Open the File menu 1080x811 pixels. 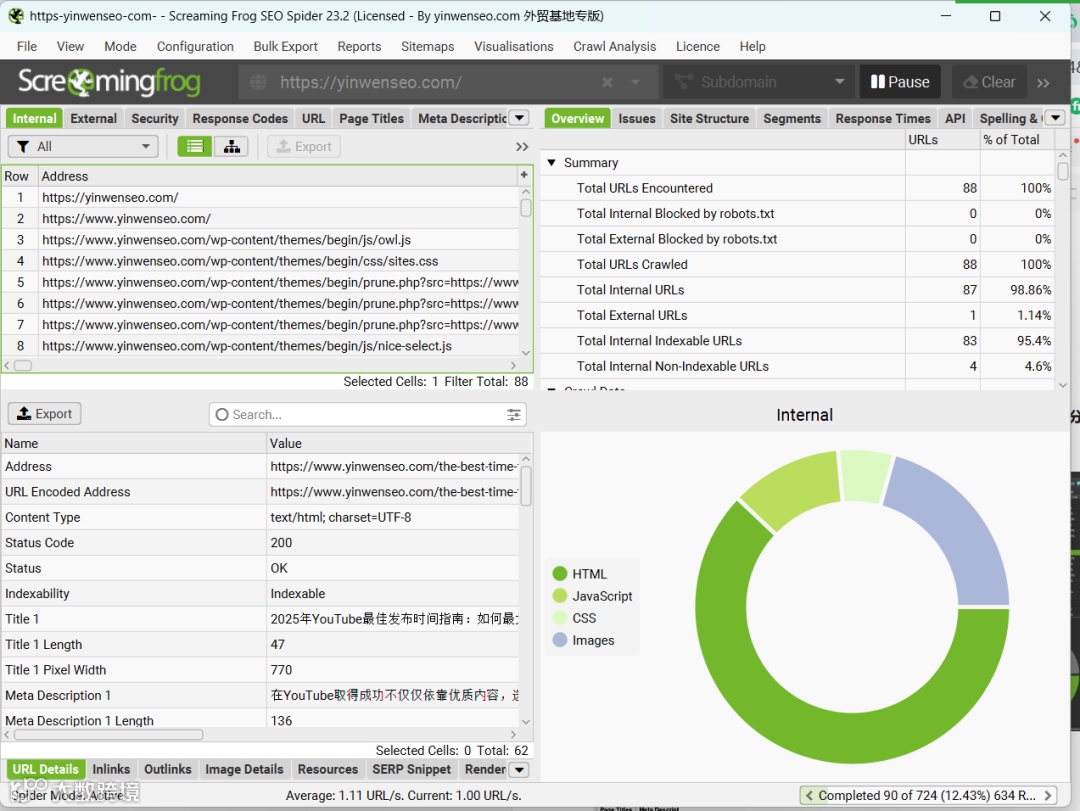click(27, 46)
